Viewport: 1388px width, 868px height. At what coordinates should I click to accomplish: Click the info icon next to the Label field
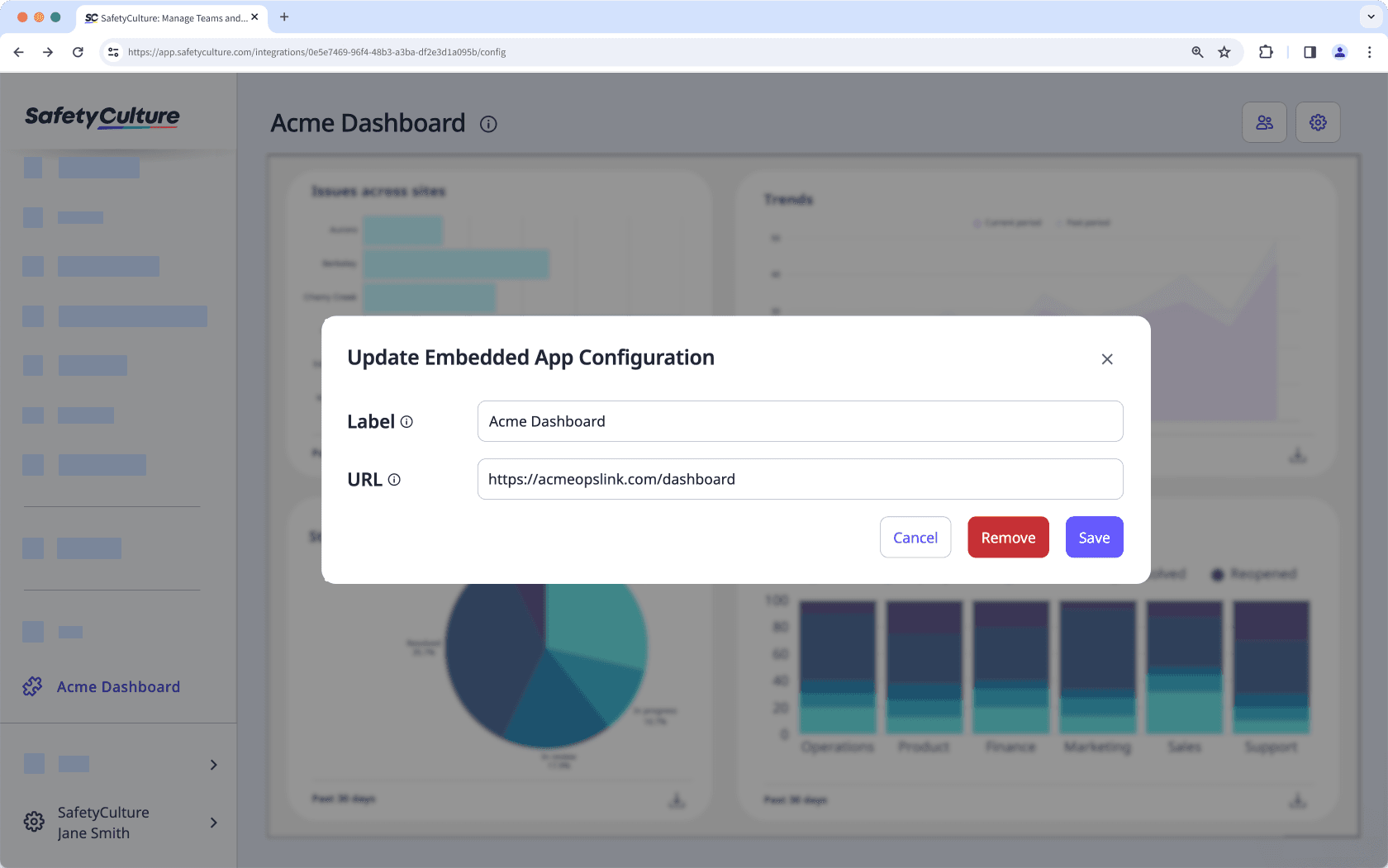point(406,421)
